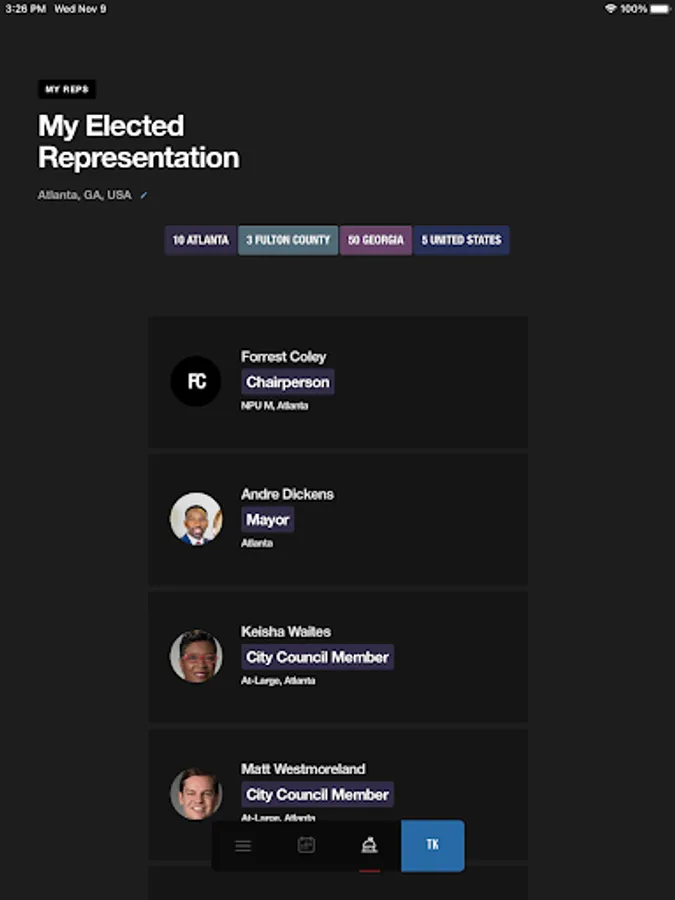Click Atlanta, GA, USA location text
675x900 pixels.
pyautogui.click(x=84, y=195)
